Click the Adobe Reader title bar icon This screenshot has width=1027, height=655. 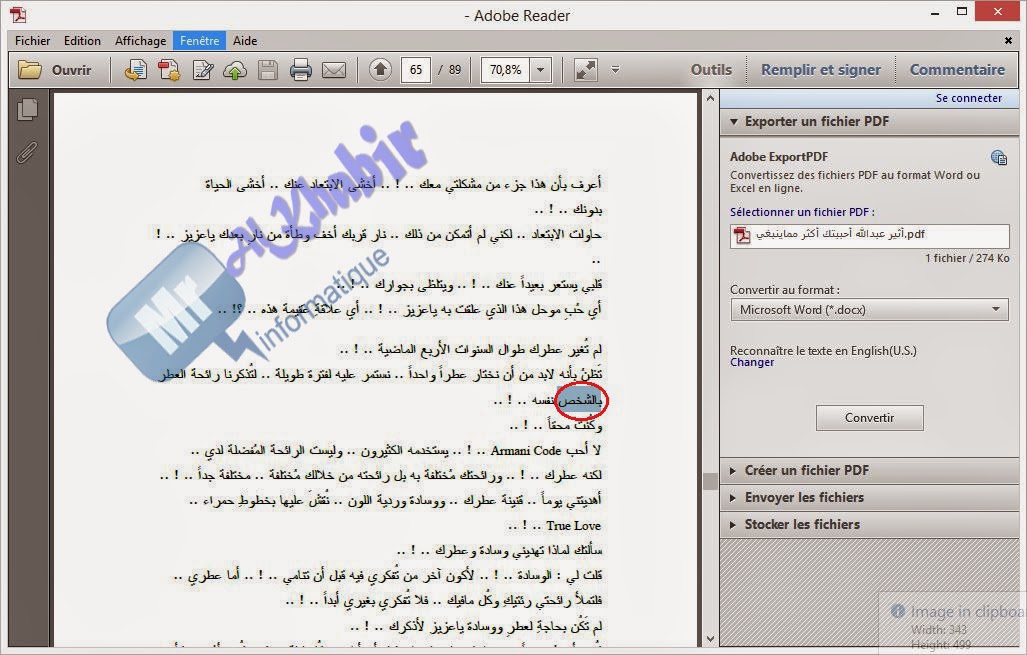[18, 14]
